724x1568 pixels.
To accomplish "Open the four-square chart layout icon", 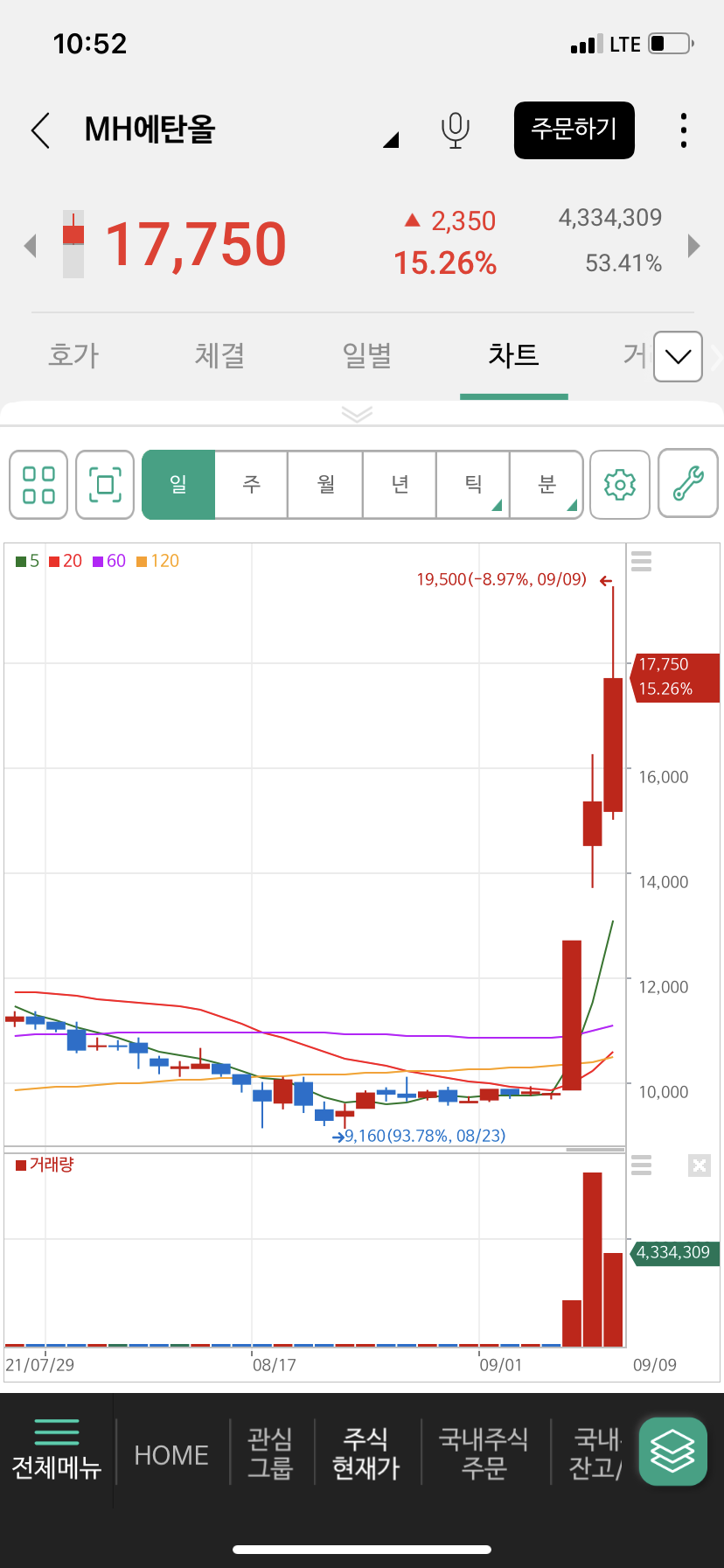I will 38,484.
